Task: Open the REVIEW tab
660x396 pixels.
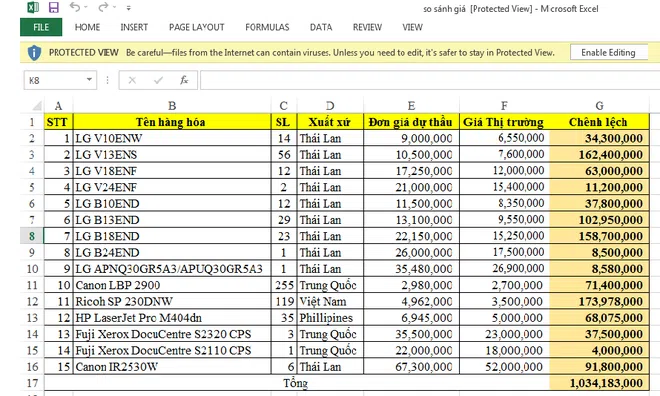Action: coord(367,27)
